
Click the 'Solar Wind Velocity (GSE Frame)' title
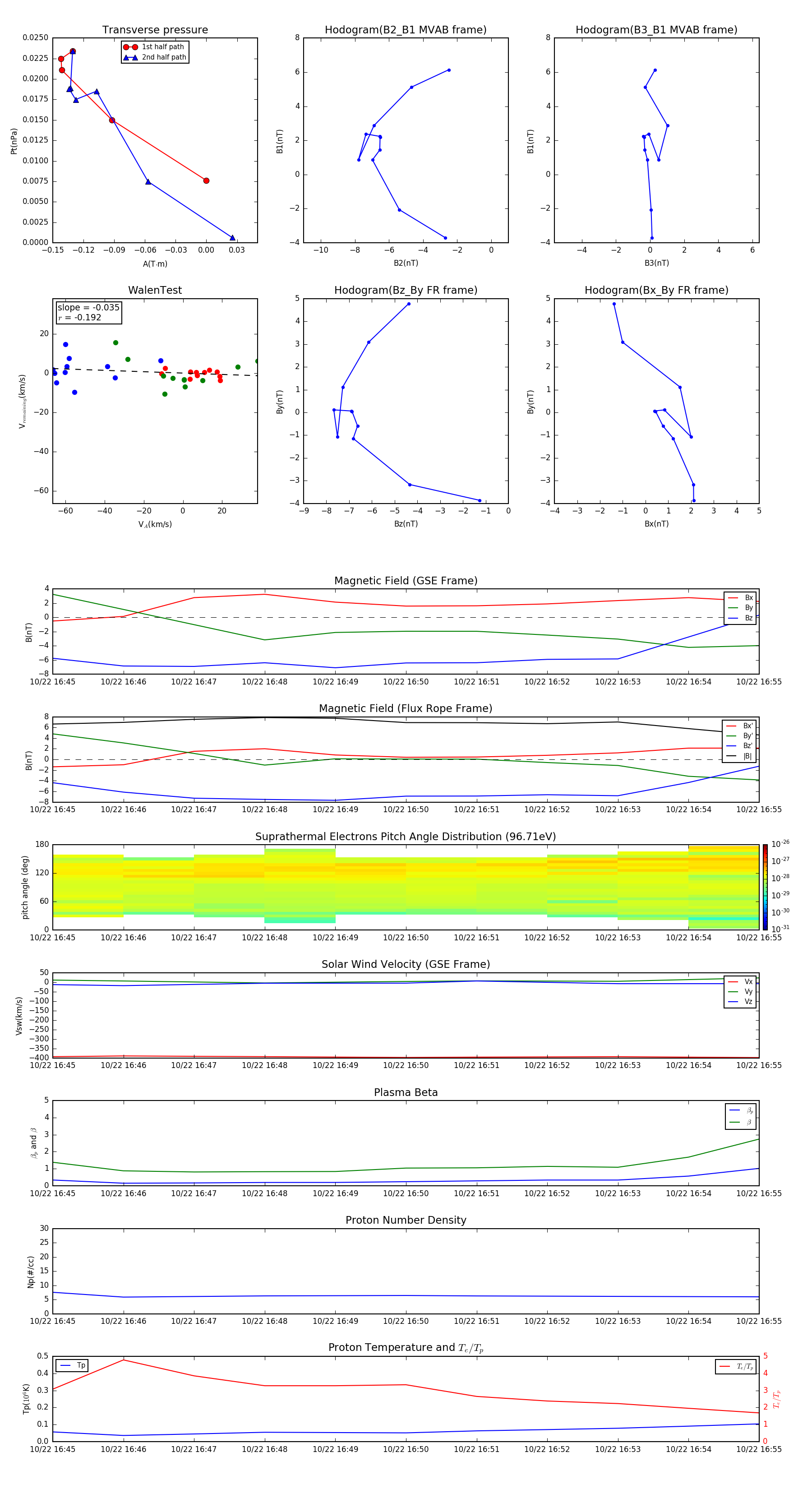(x=406, y=965)
